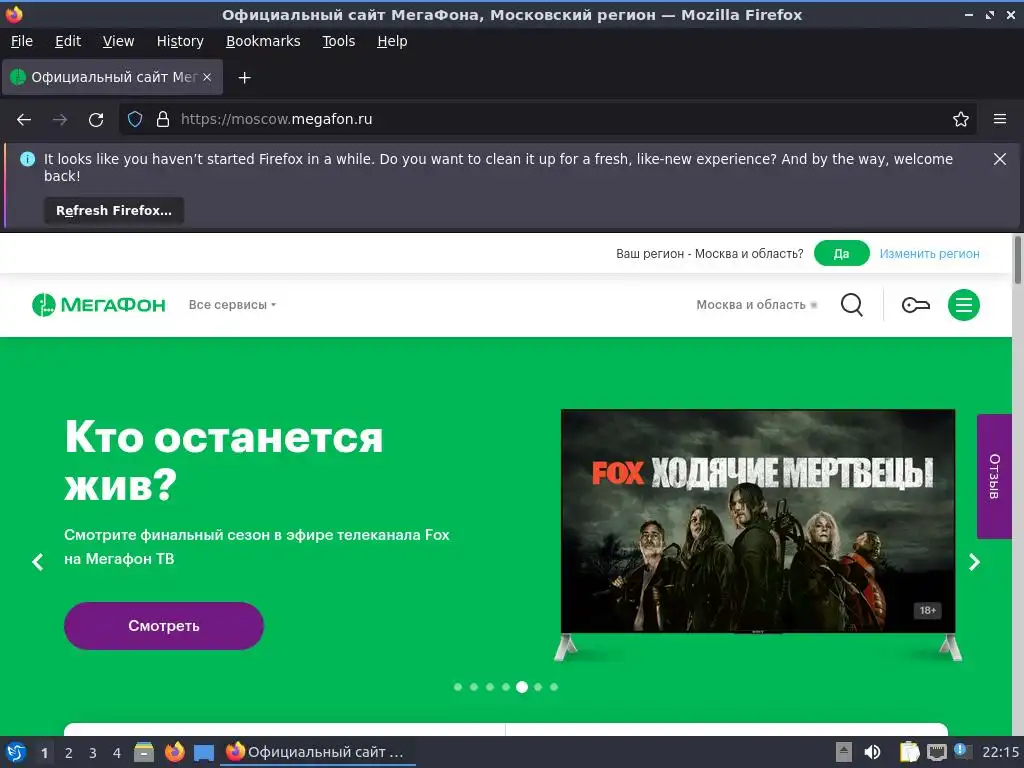Click the 22:15 taskbar clock
Viewport: 1024px width, 768px height.
click(x=1000, y=752)
